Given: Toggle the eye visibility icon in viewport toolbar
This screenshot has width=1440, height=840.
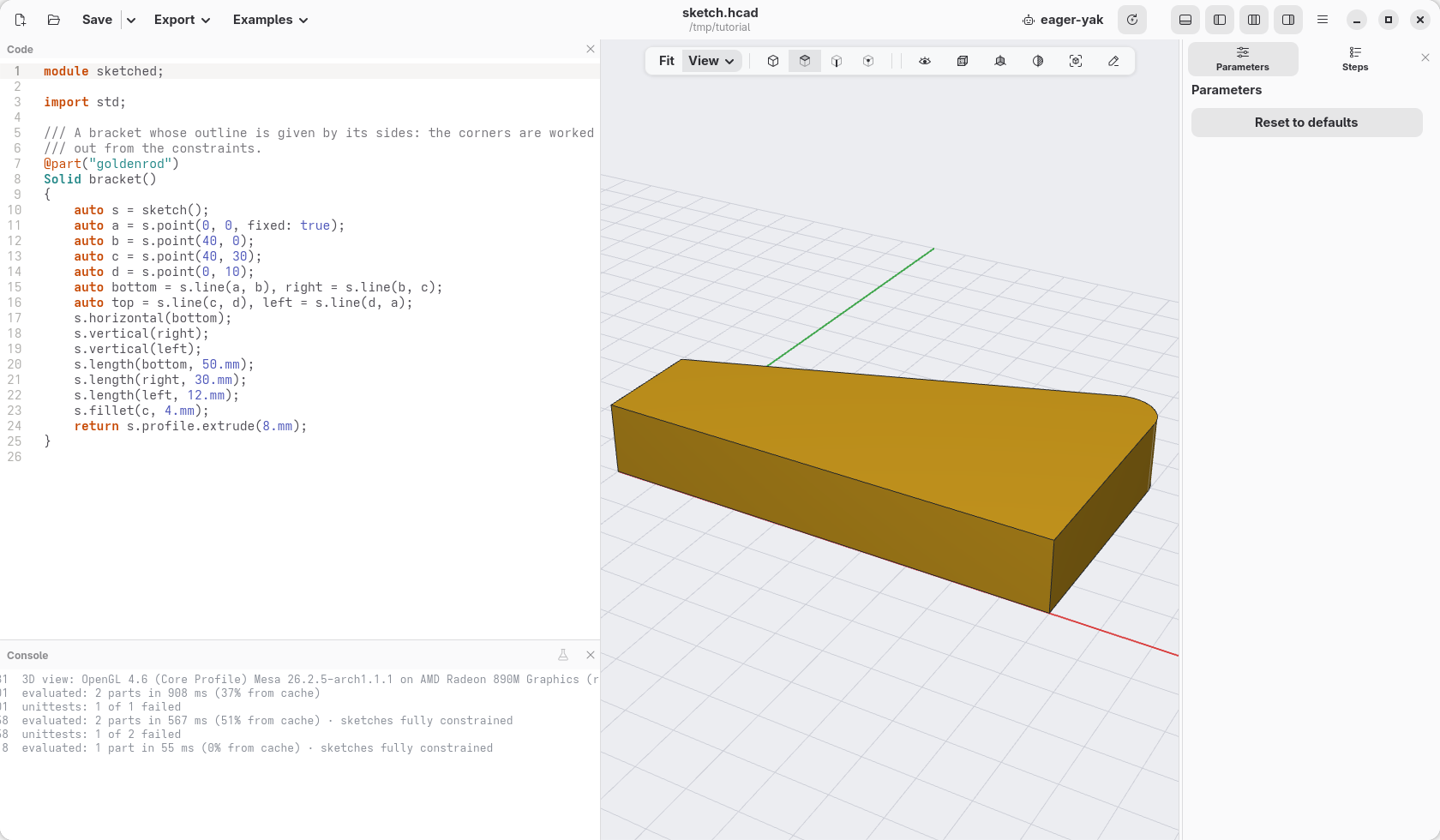Looking at the screenshot, I should click(925, 61).
